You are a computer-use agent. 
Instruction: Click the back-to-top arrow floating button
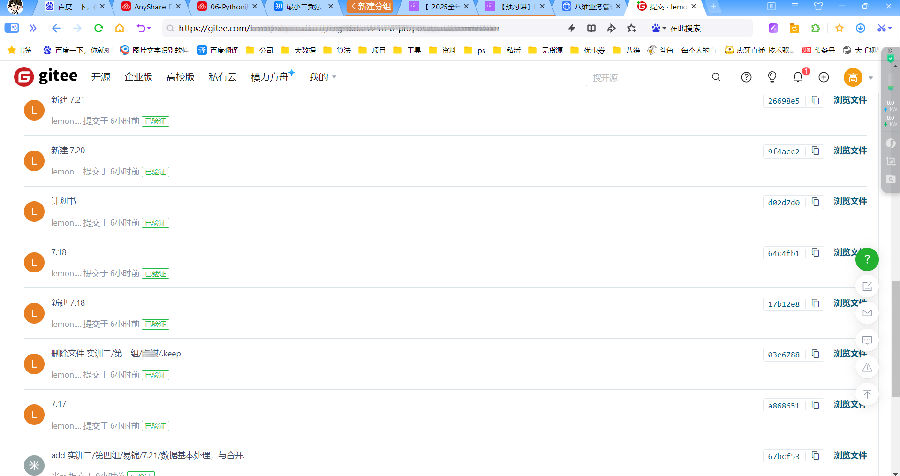point(866,395)
